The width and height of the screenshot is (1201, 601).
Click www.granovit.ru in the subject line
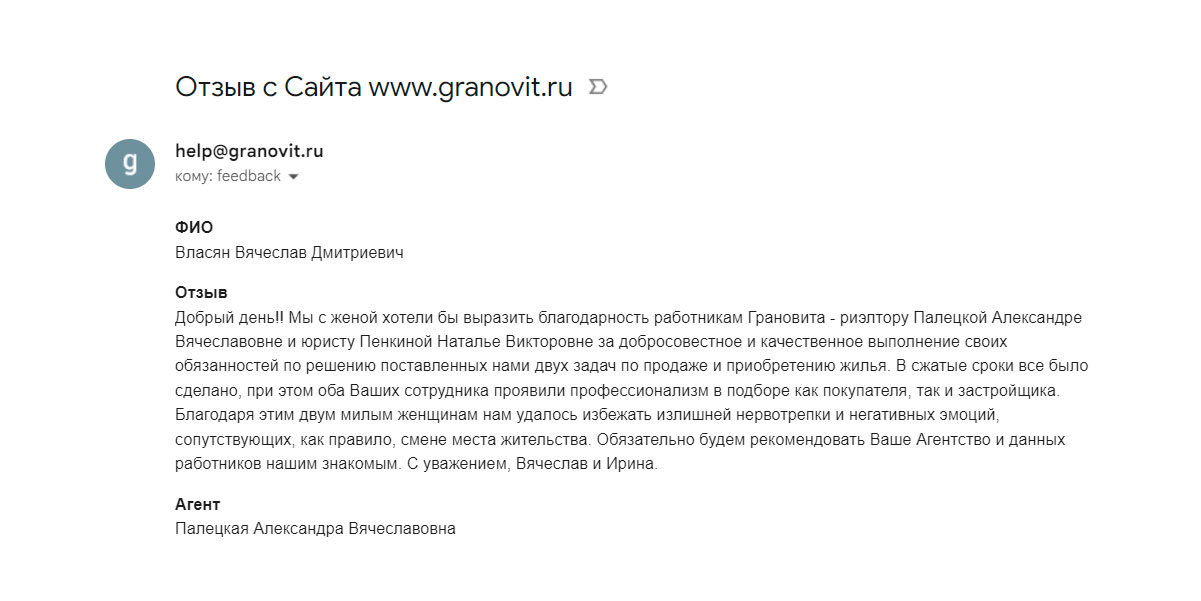470,88
